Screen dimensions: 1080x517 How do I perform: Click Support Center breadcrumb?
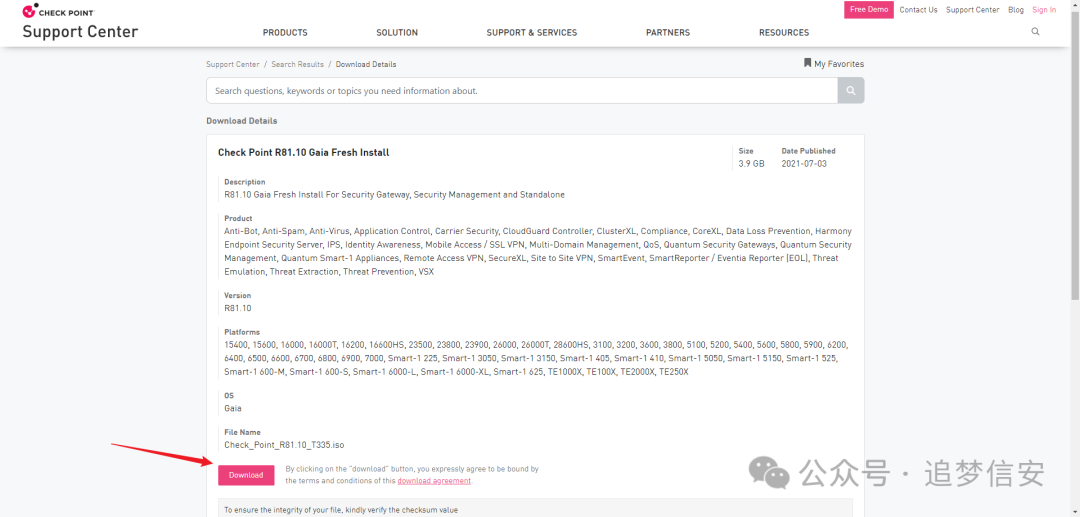(233, 64)
